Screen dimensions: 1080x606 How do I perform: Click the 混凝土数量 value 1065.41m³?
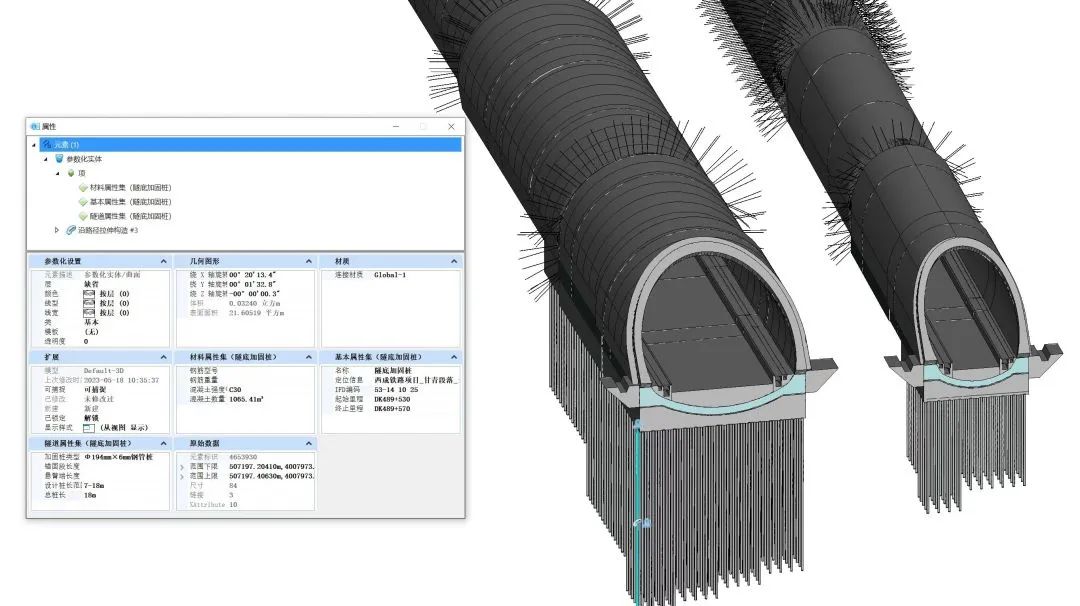(x=247, y=399)
